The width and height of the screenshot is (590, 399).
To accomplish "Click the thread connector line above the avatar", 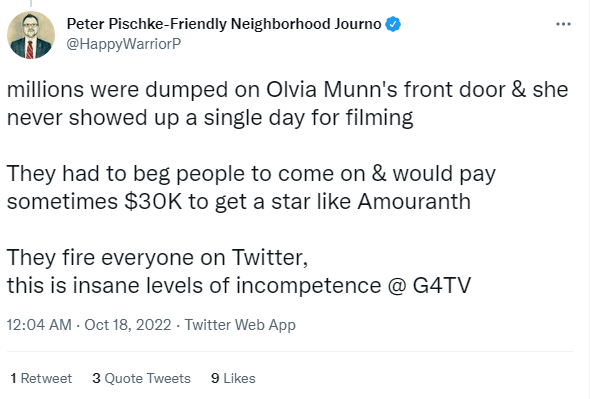I will (x=31, y=3).
